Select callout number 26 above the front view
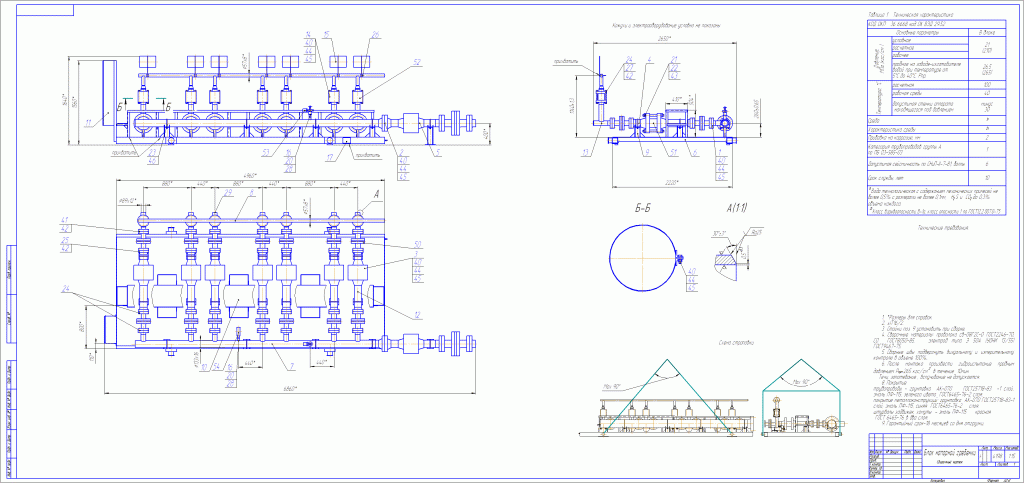1024x483 pixels. 375,34
